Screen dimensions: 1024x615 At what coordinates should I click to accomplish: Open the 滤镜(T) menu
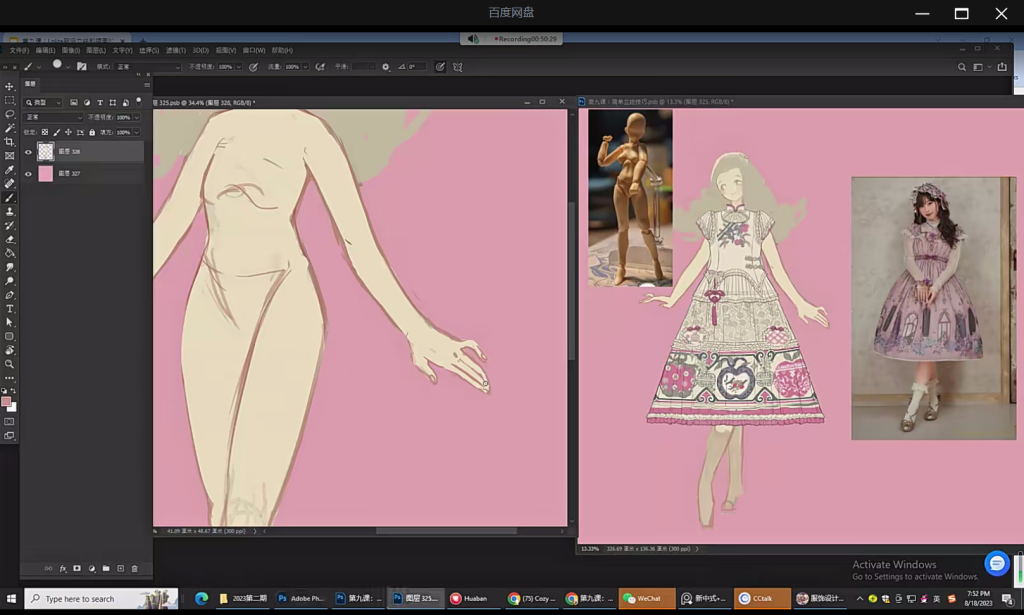[176, 50]
